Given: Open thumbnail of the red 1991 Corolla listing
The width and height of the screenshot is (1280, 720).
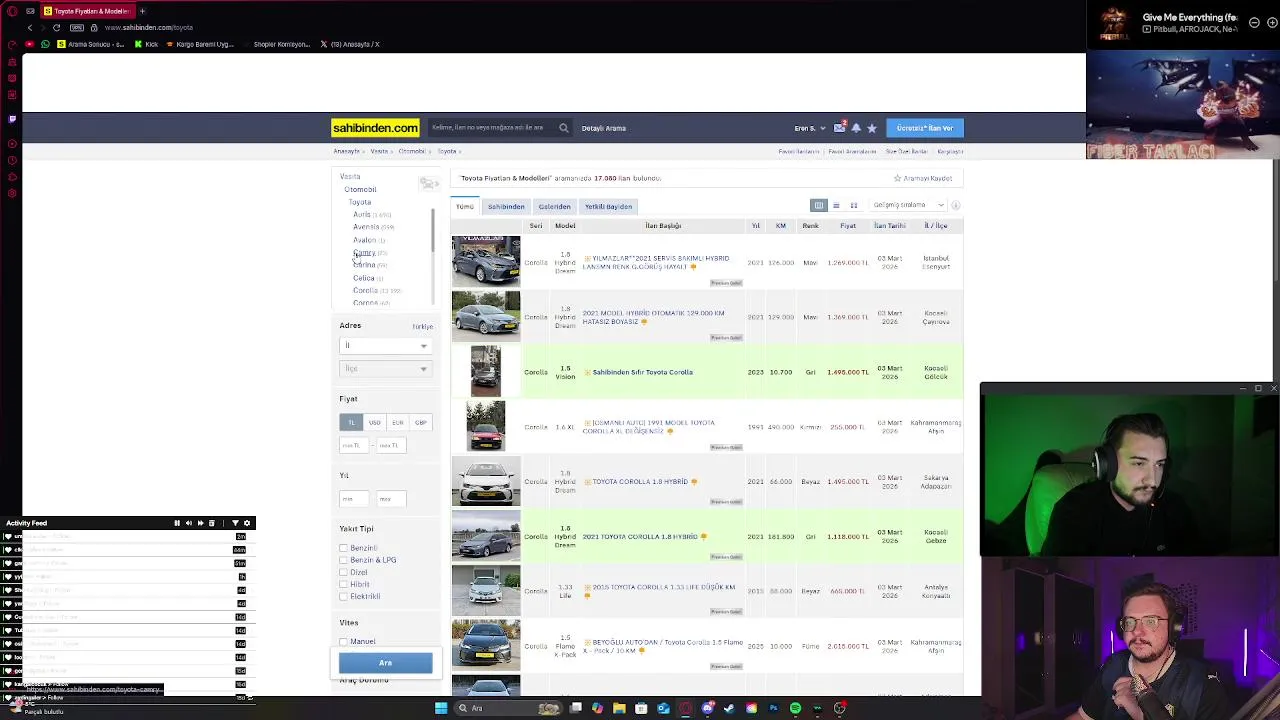Looking at the screenshot, I should coord(486,426).
